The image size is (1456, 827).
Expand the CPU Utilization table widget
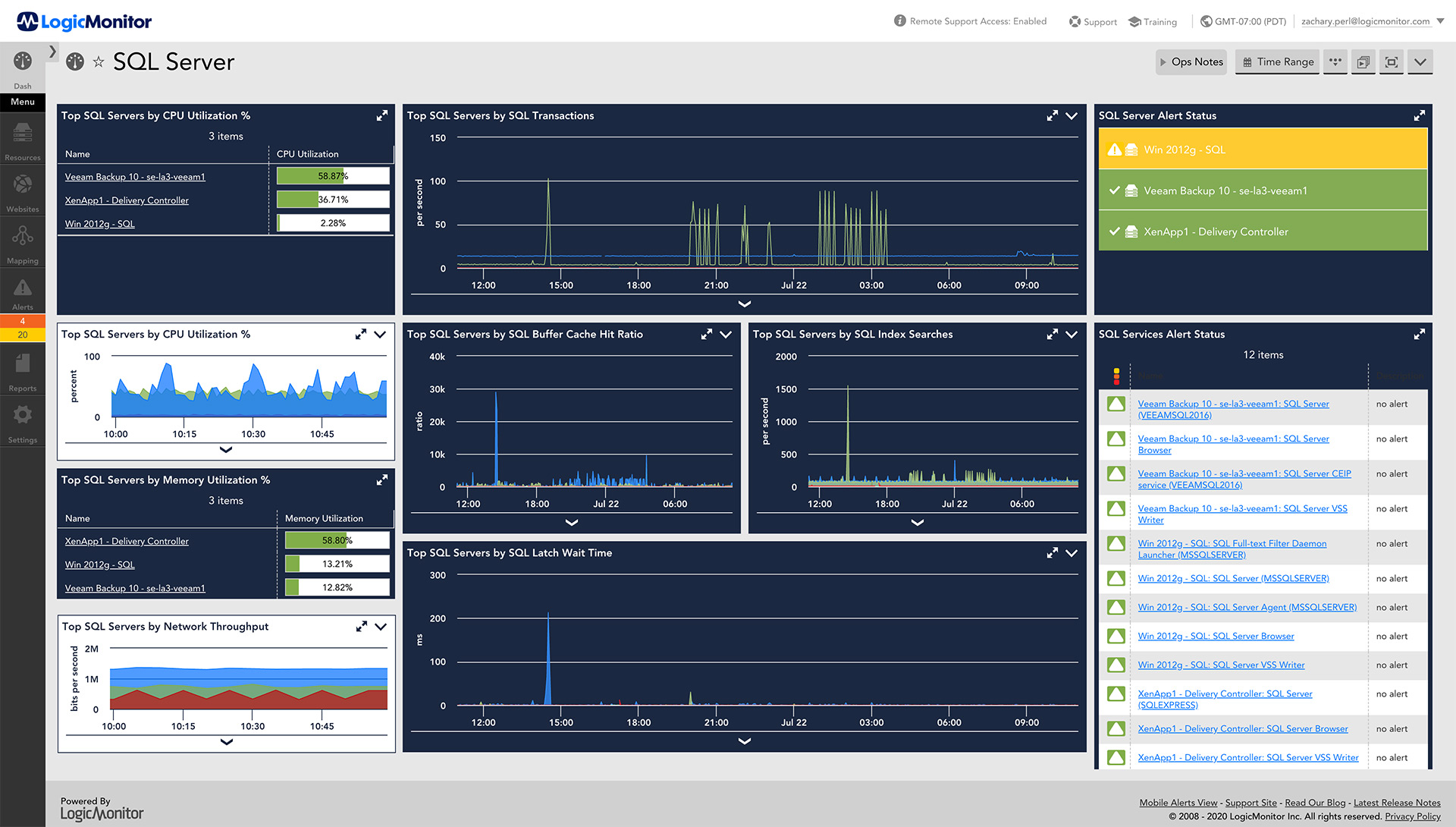[382, 115]
